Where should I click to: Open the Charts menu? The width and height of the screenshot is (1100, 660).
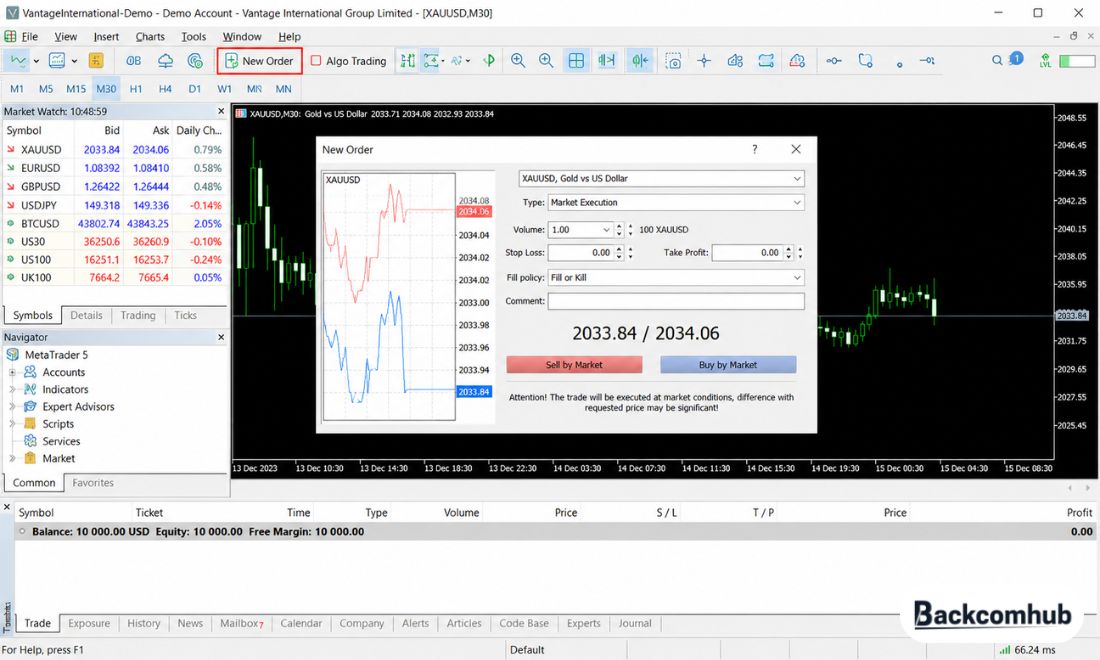click(150, 36)
